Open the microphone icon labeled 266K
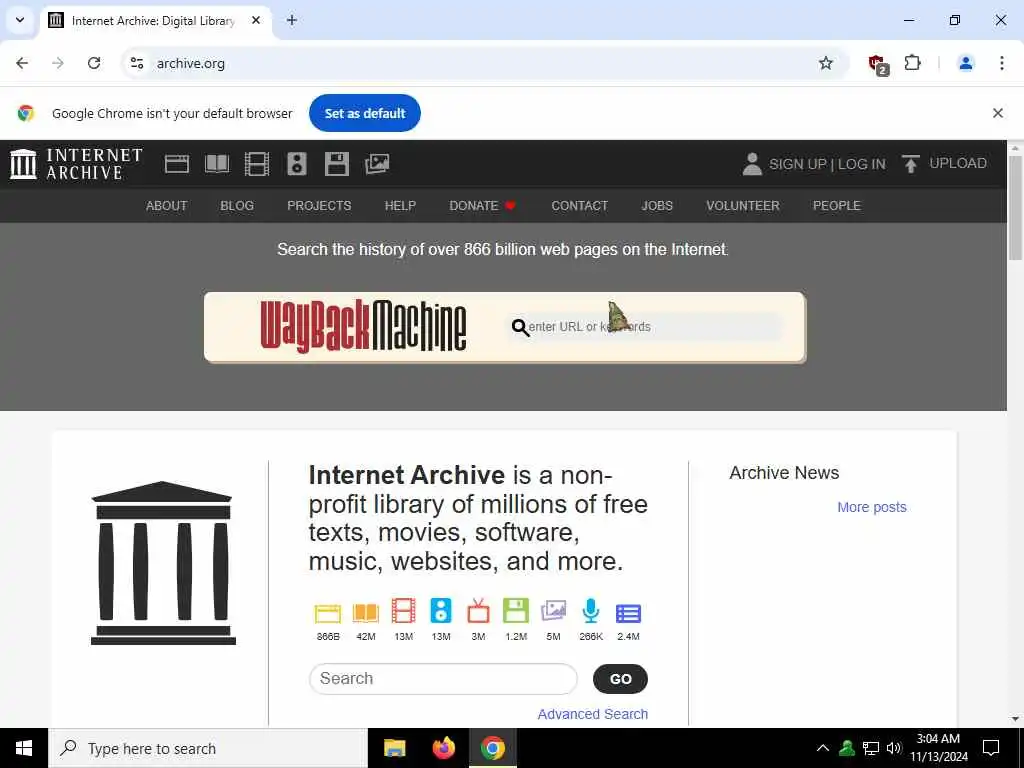The image size is (1024, 768). 590,611
